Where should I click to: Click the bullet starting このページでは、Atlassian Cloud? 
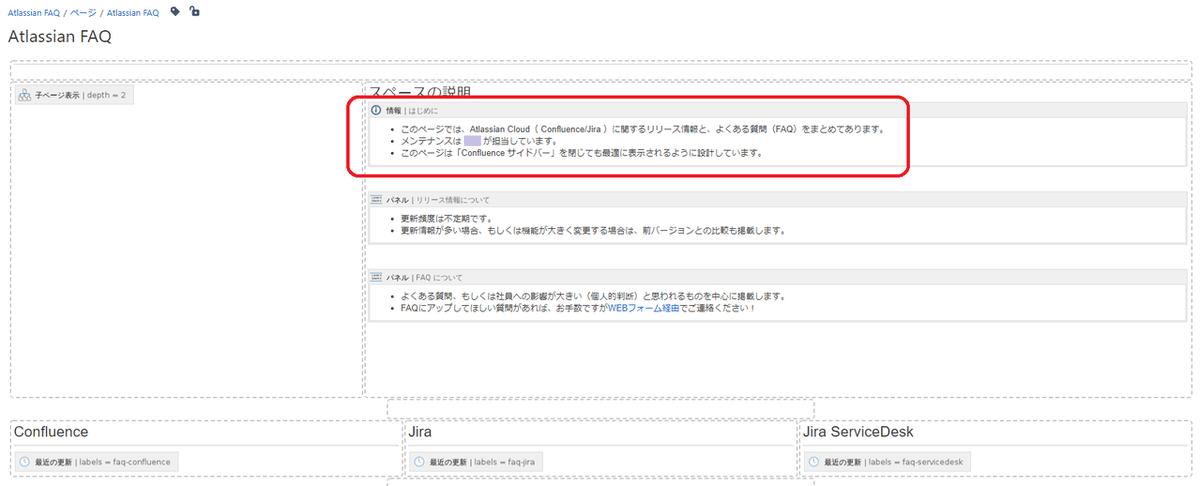pos(641,129)
